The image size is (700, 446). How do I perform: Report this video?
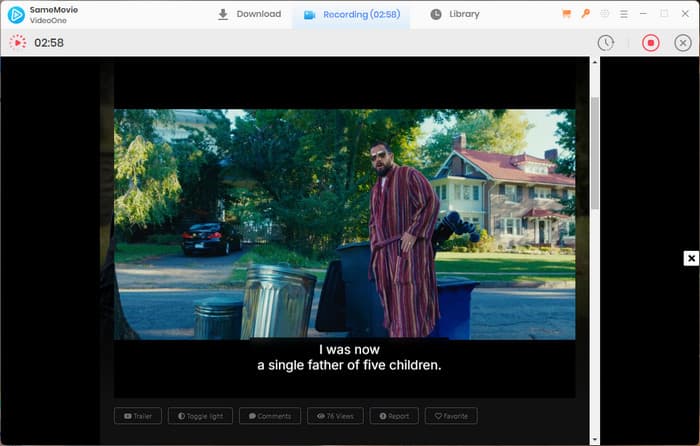[394, 416]
